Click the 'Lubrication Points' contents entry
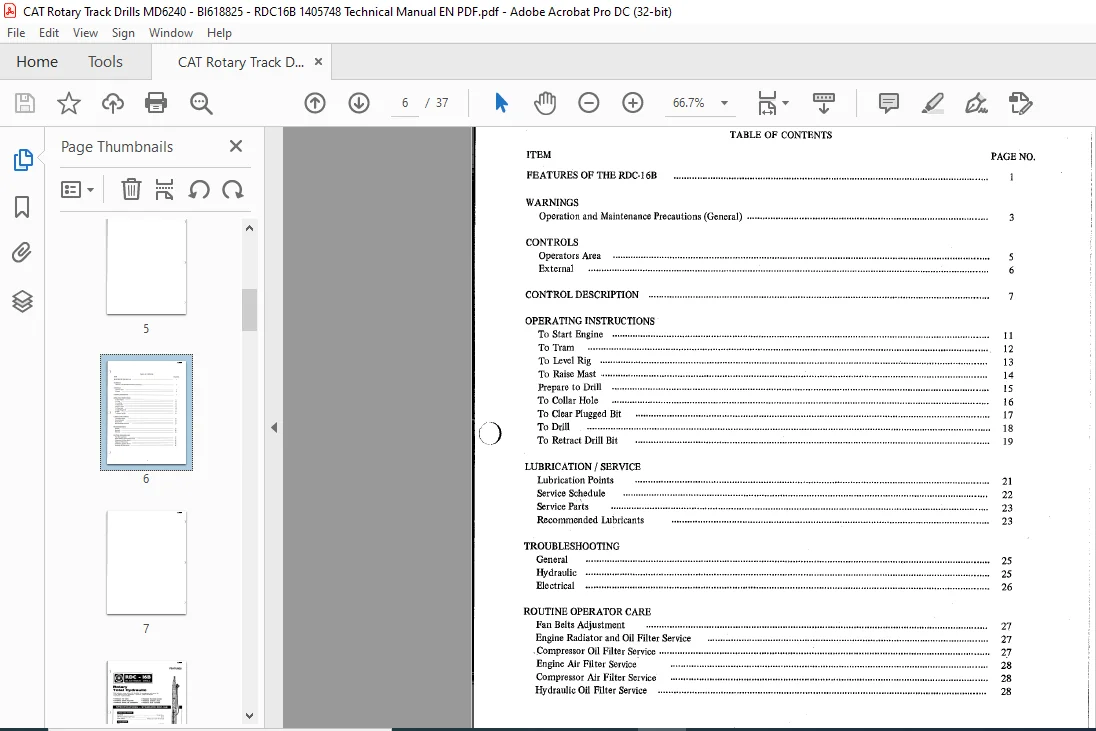 (575, 480)
